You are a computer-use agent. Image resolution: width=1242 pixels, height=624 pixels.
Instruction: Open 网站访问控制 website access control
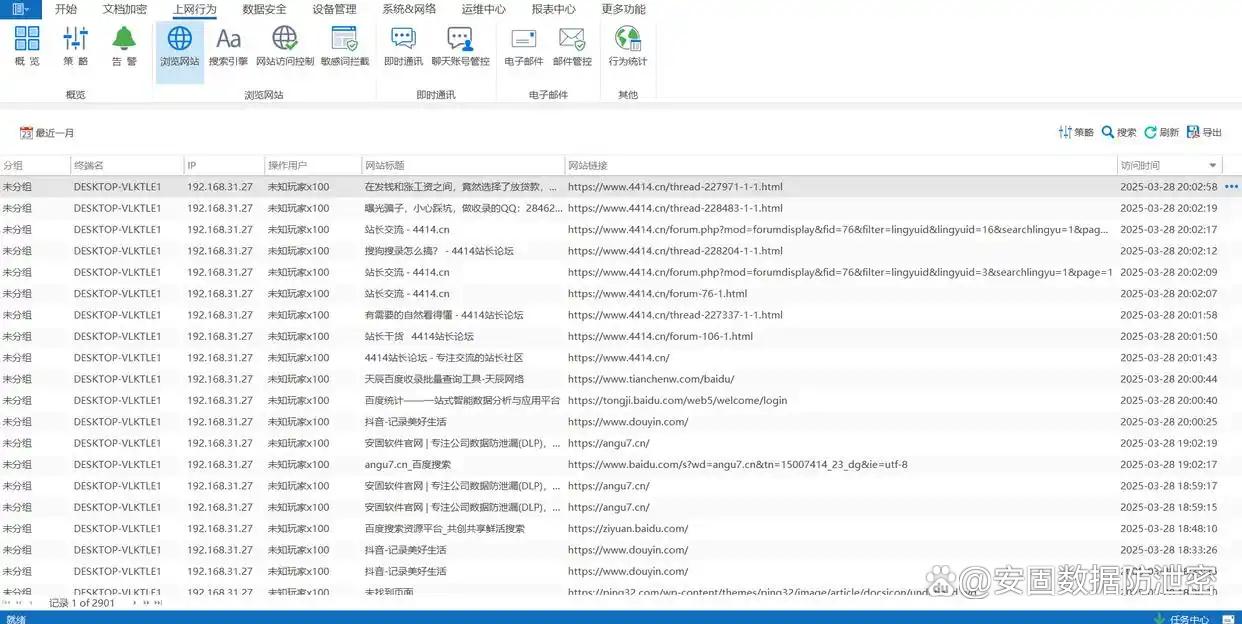(x=284, y=46)
